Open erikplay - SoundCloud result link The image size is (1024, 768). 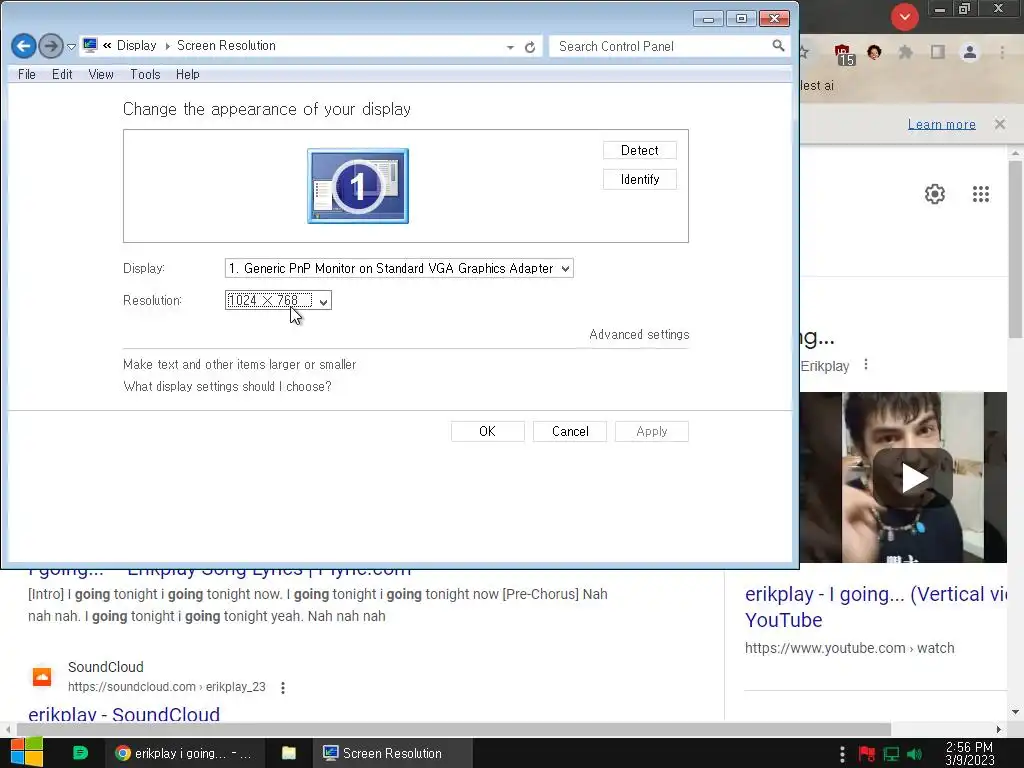[124, 714]
